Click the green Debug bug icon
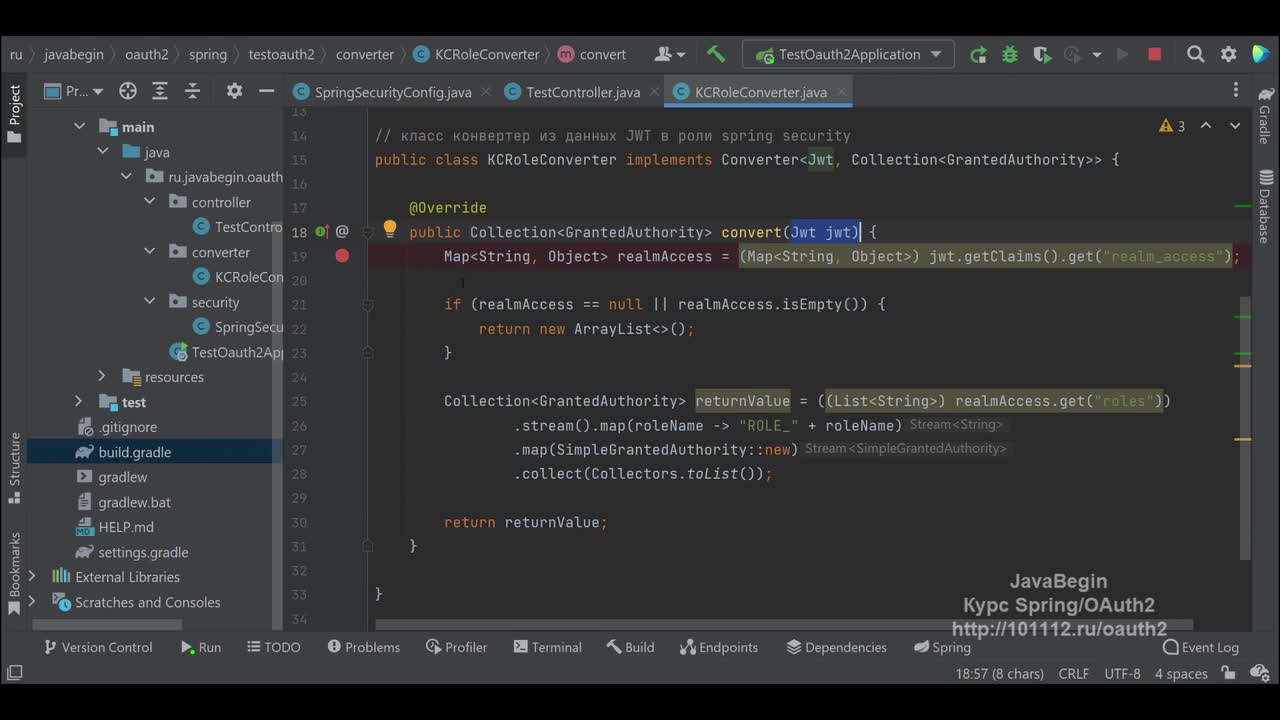Image resolution: width=1280 pixels, height=720 pixels. pyautogui.click(x=1010, y=54)
